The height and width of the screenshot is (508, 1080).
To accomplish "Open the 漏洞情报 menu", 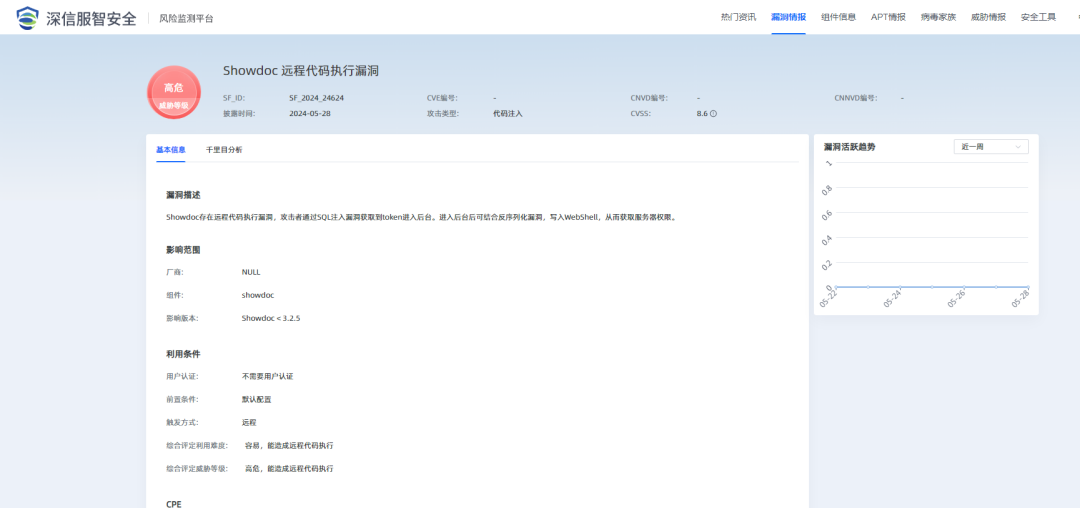I will [x=788, y=17].
